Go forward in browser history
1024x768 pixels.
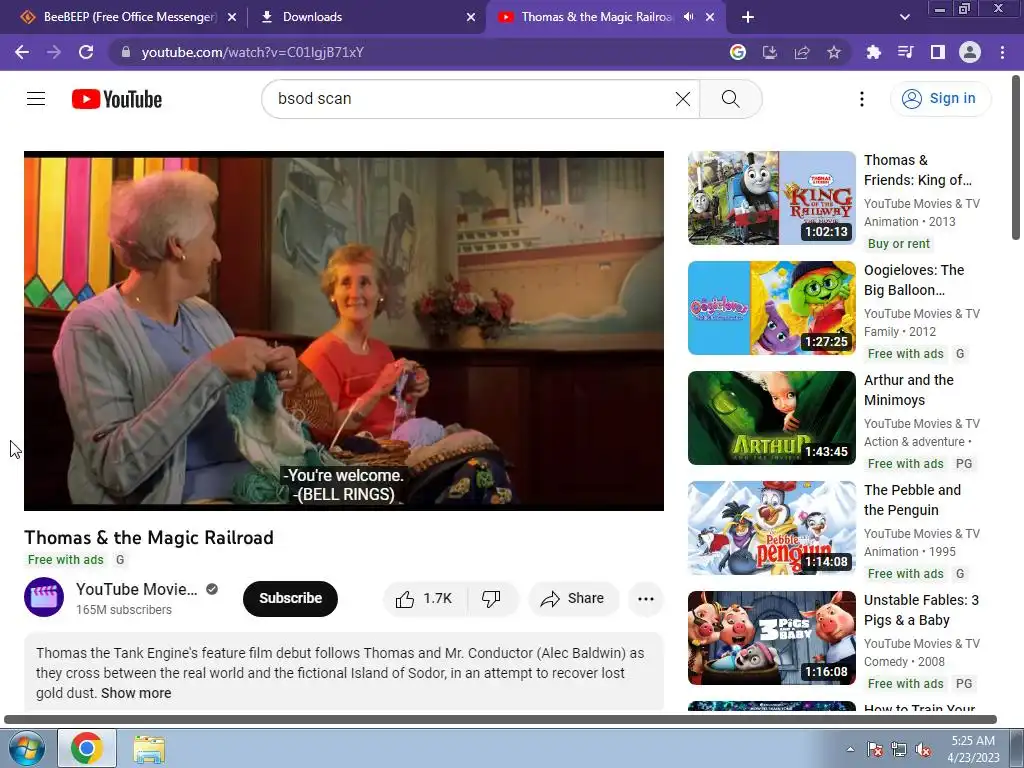click(54, 52)
